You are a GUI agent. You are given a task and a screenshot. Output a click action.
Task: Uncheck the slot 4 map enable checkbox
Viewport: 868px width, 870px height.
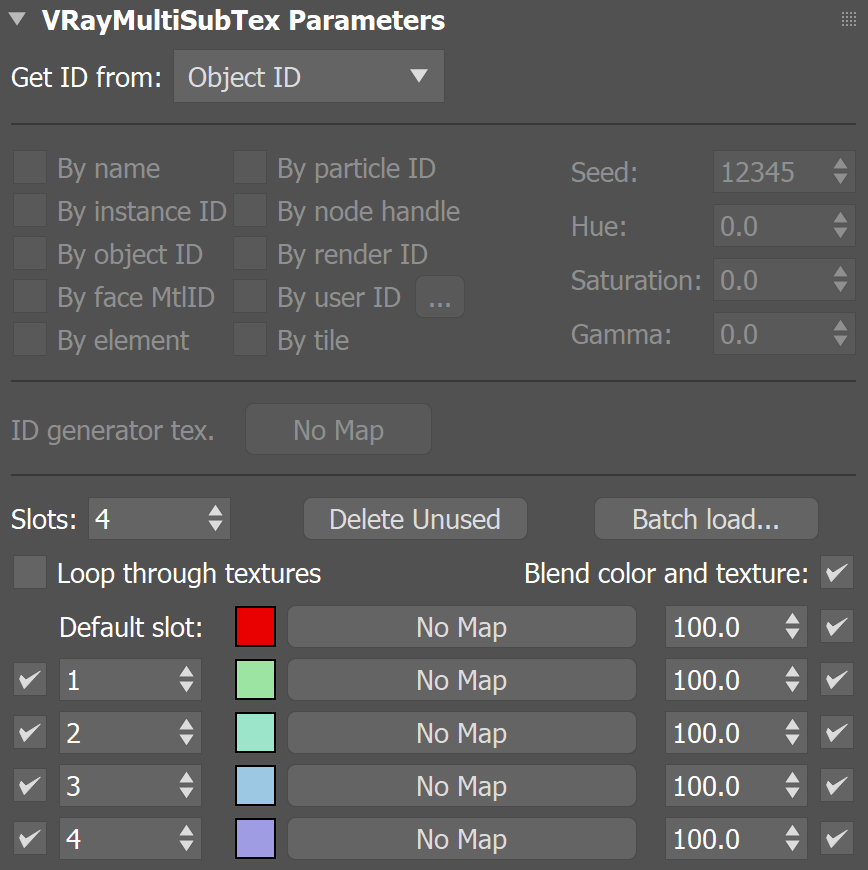[835, 839]
